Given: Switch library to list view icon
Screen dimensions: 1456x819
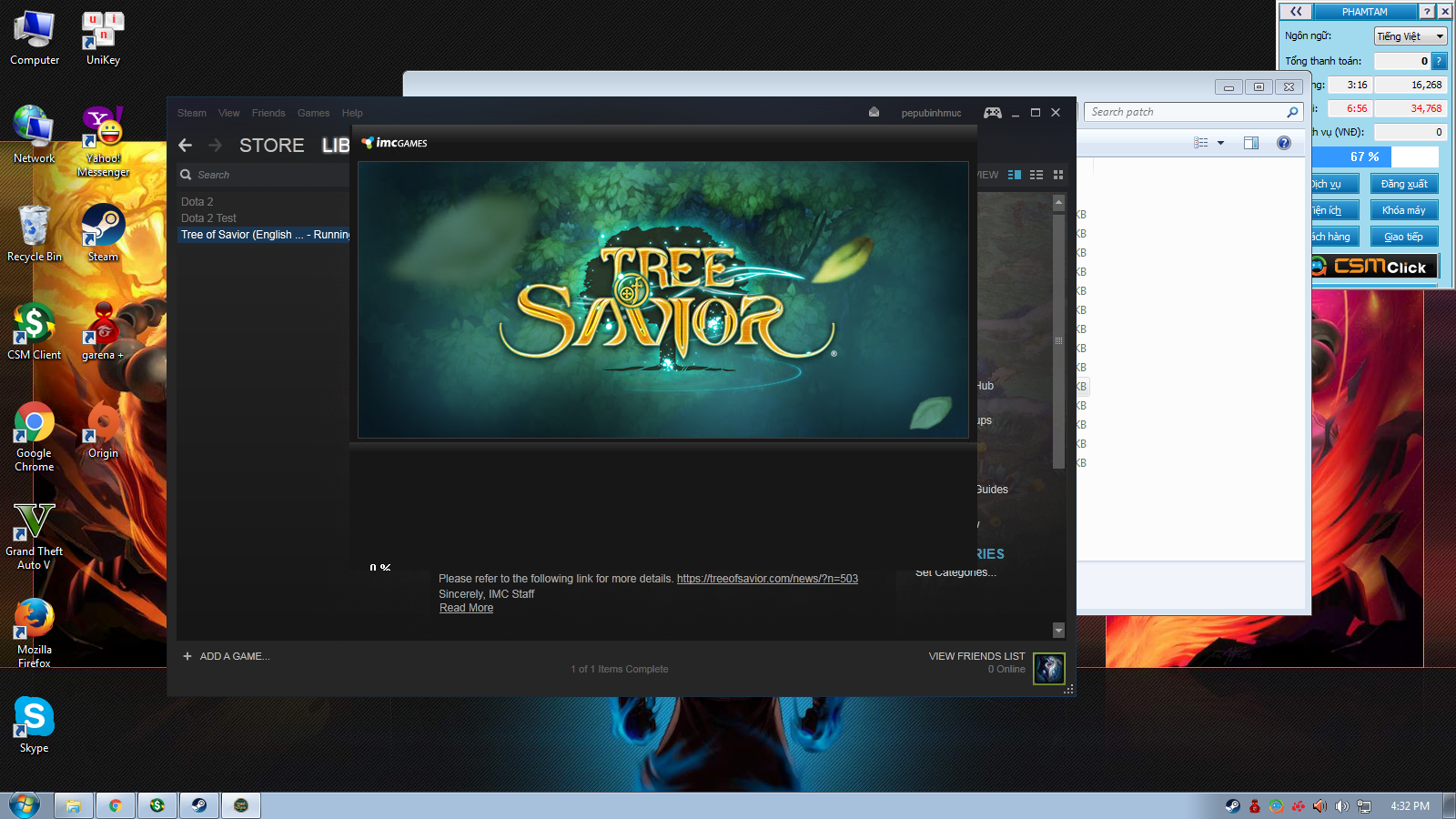Looking at the screenshot, I should tap(1036, 175).
